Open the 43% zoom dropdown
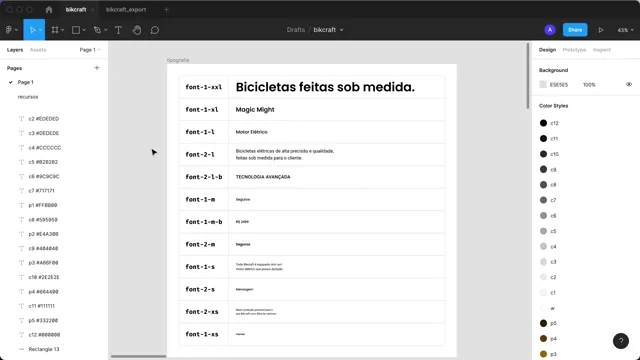Viewport: 640px width, 360px height. point(625,30)
